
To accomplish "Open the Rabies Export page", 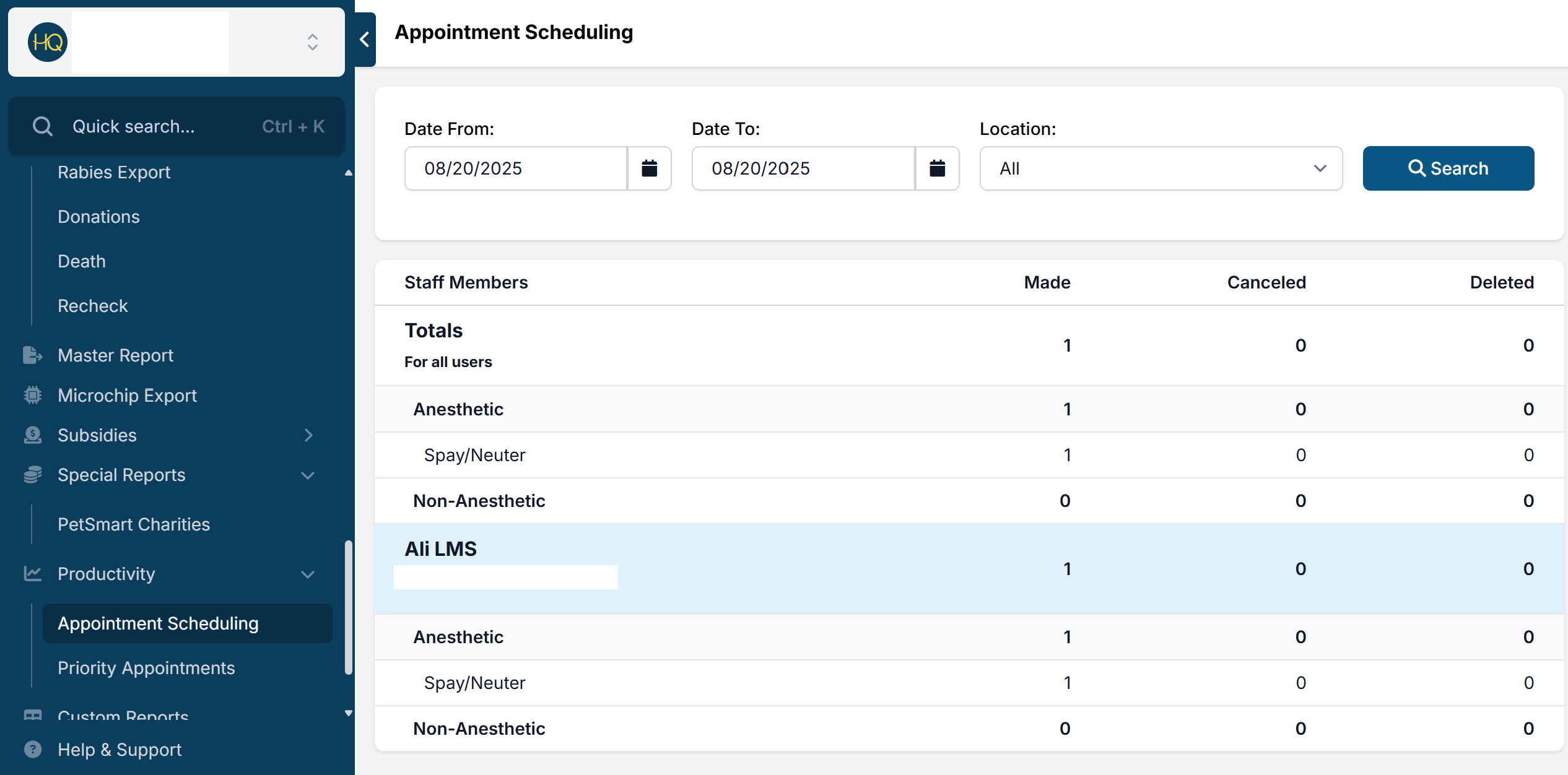I will click(x=114, y=172).
